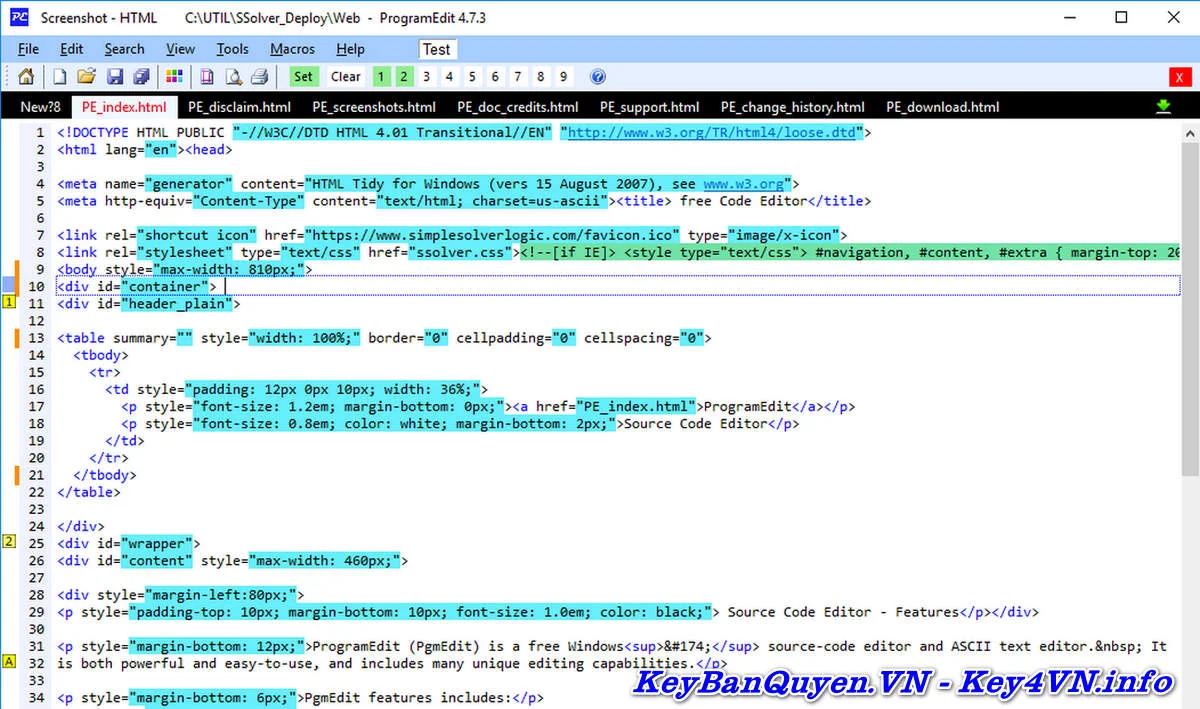This screenshot has width=1200, height=709.
Task: Click the loose.dtd URL link on line 1
Action: tap(714, 132)
